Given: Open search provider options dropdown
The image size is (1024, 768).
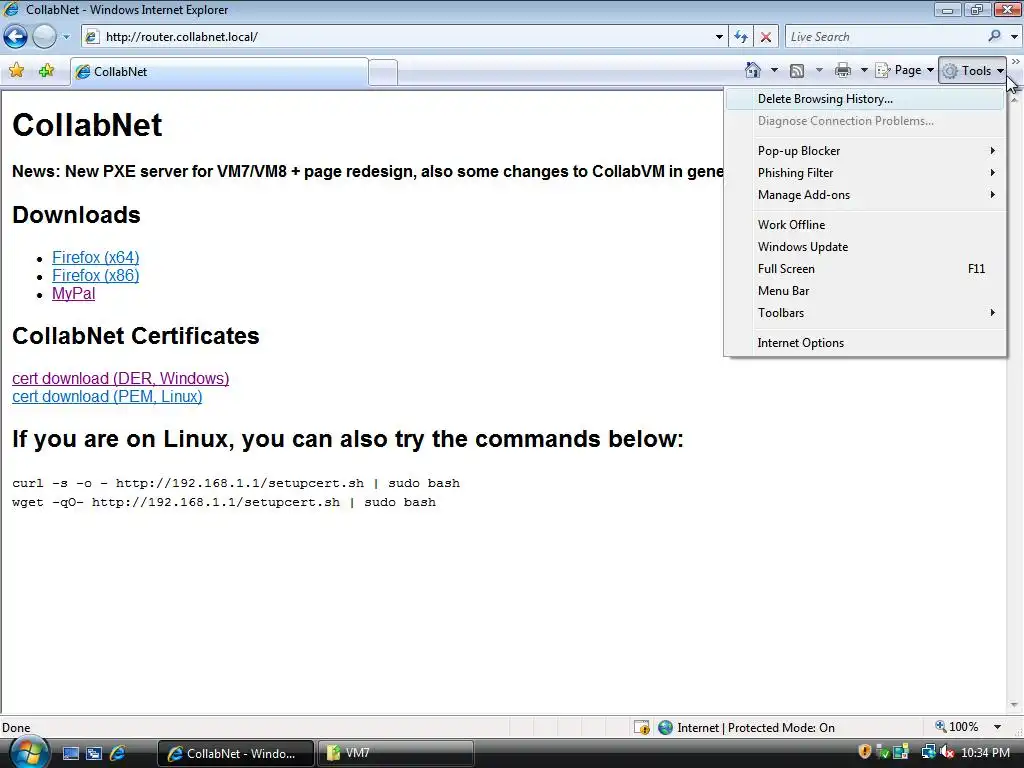Looking at the screenshot, I should pos(1014,37).
